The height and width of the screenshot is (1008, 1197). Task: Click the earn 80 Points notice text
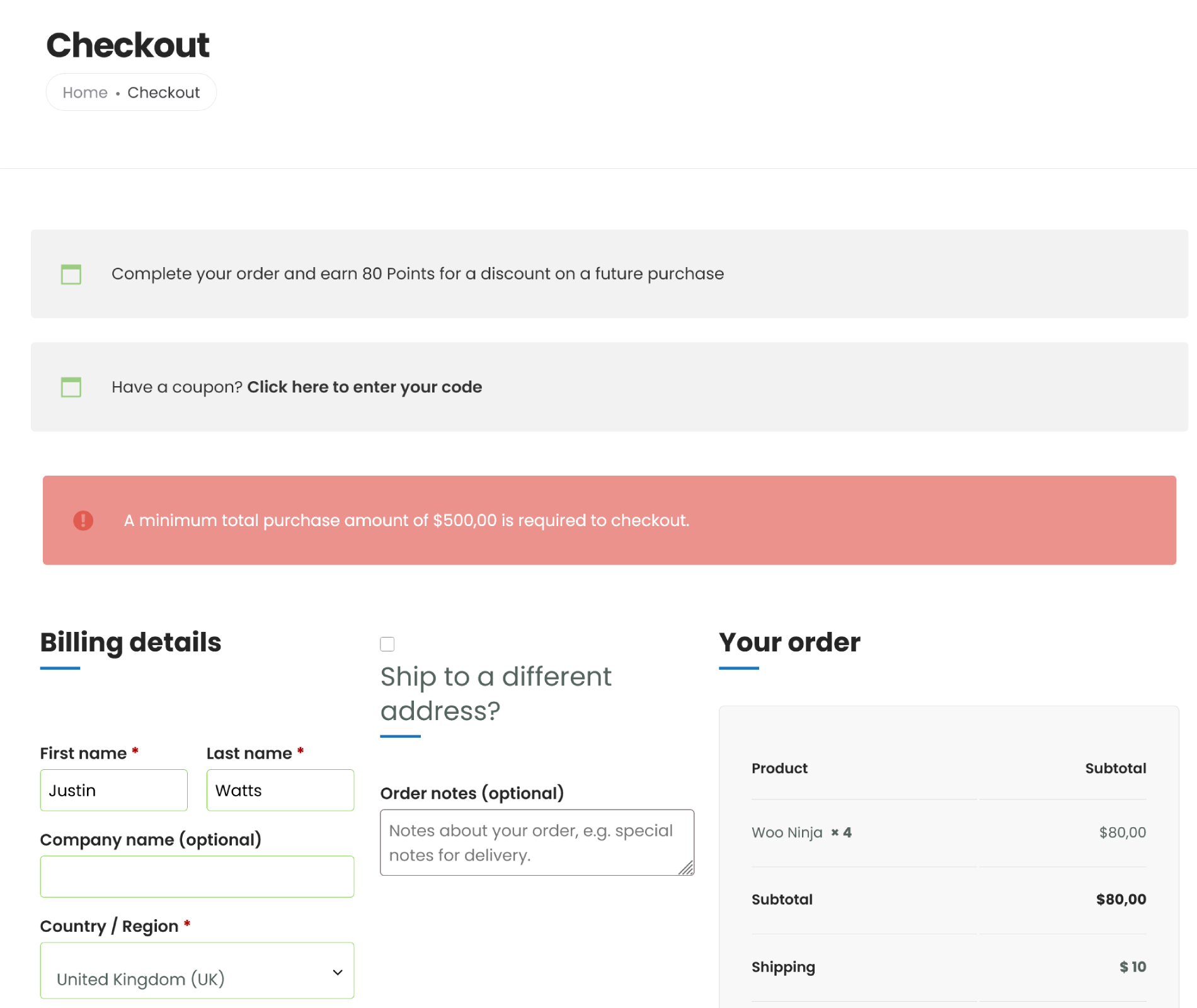[x=418, y=274]
